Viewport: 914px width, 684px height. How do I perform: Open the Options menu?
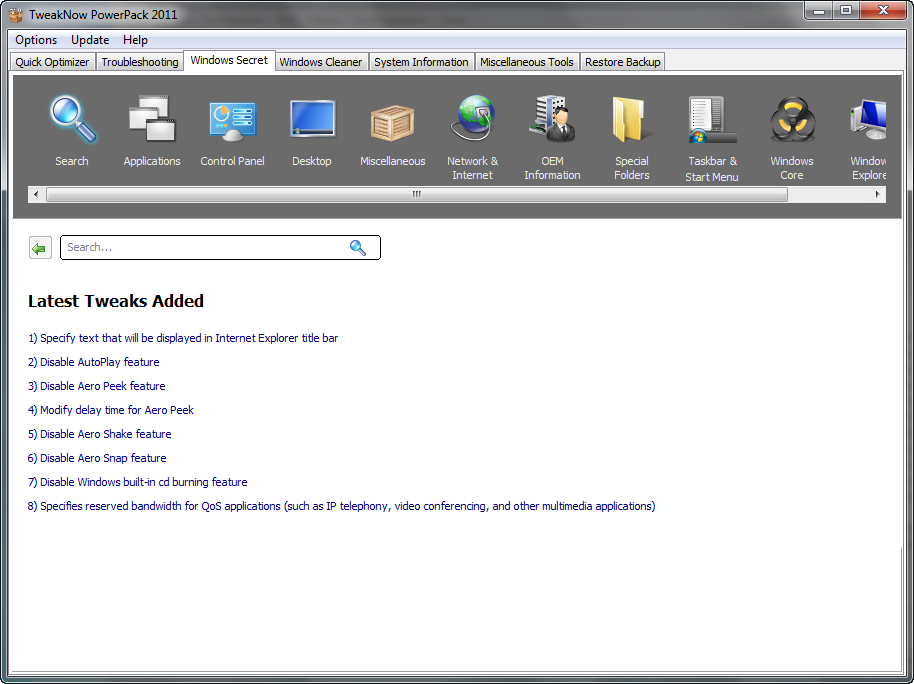pos(36,40)
